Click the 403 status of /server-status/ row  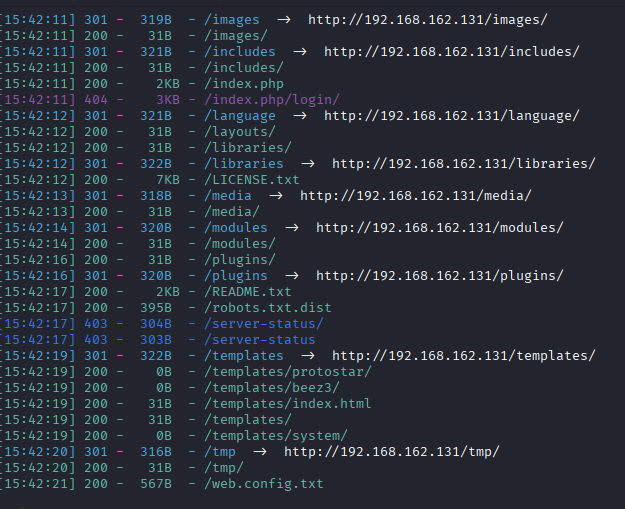pyautogui.click(x=96, y=323)
